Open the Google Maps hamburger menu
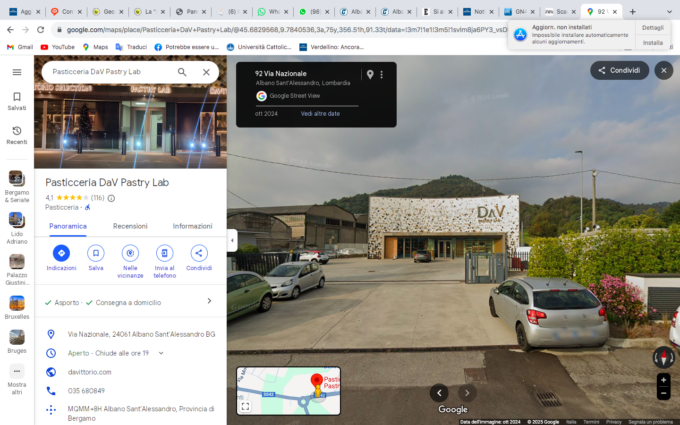The height and width of the screenshot is (425, 680). (x=17, y=72)
